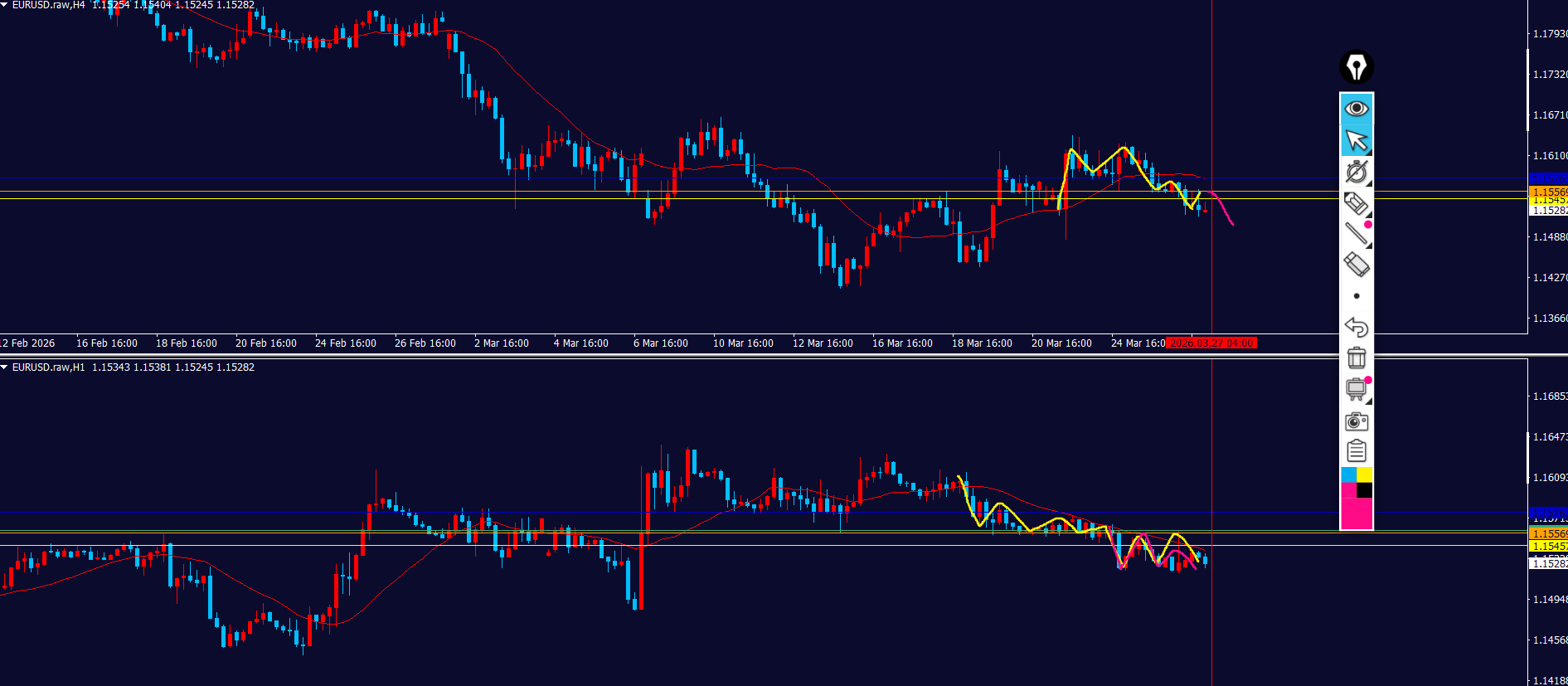Pick the yellow color swatch
Image resolution: width=1568 pixels, height=686 pixels.
(1364, 474)
